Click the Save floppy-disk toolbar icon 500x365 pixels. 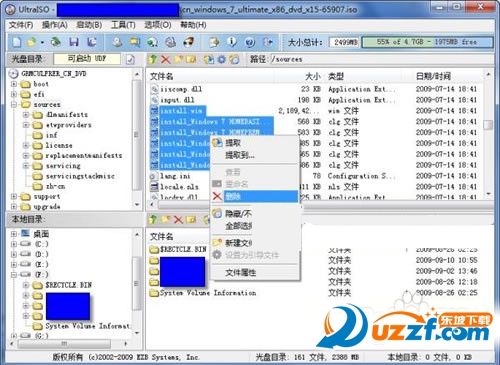(x=74, y=42)
